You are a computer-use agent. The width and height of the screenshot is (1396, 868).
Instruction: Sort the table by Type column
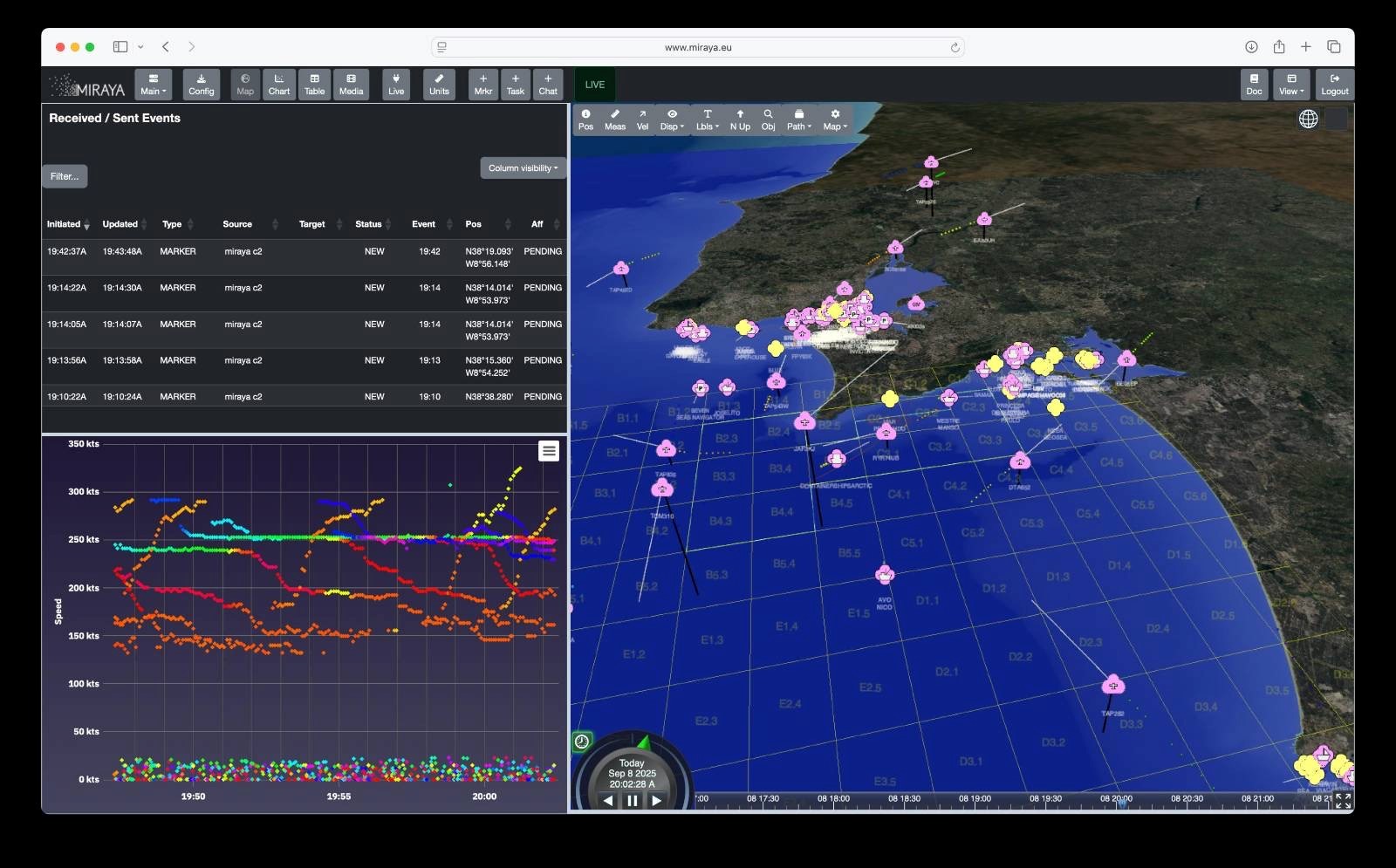(178, 224)
